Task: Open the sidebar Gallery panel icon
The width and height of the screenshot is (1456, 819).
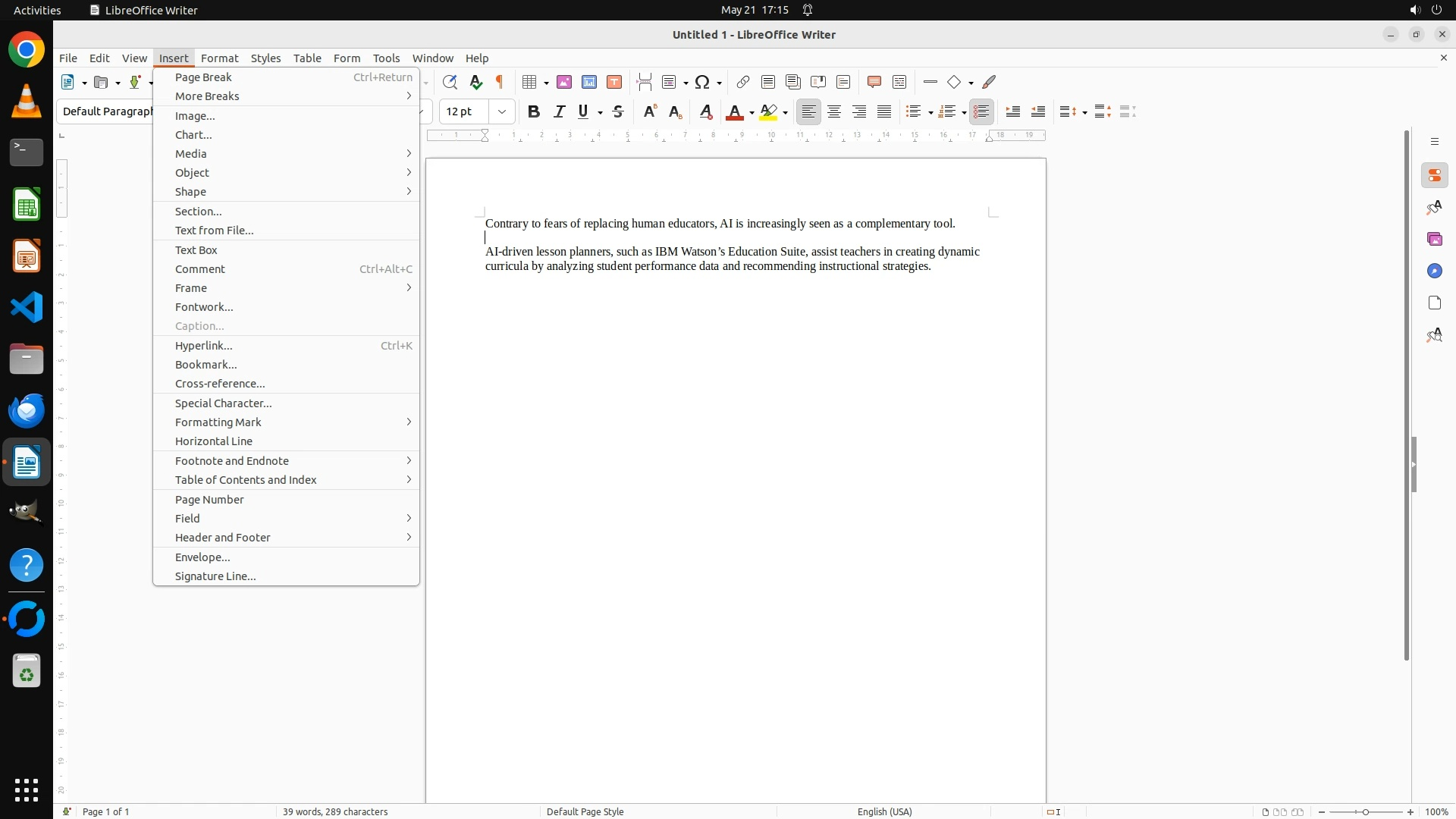Action: [1434, 240]
